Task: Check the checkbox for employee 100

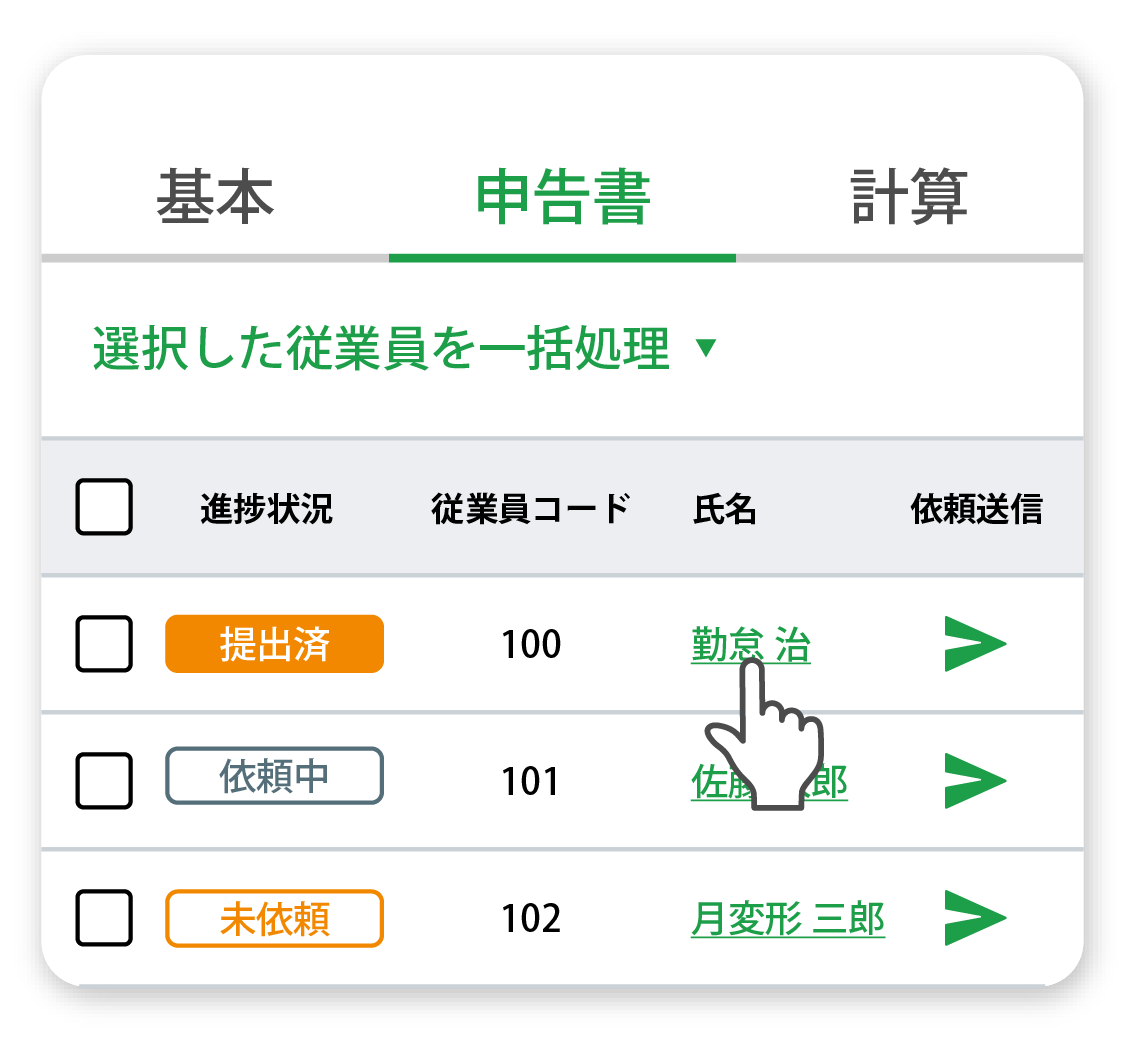Action: (x=103, y=644)
